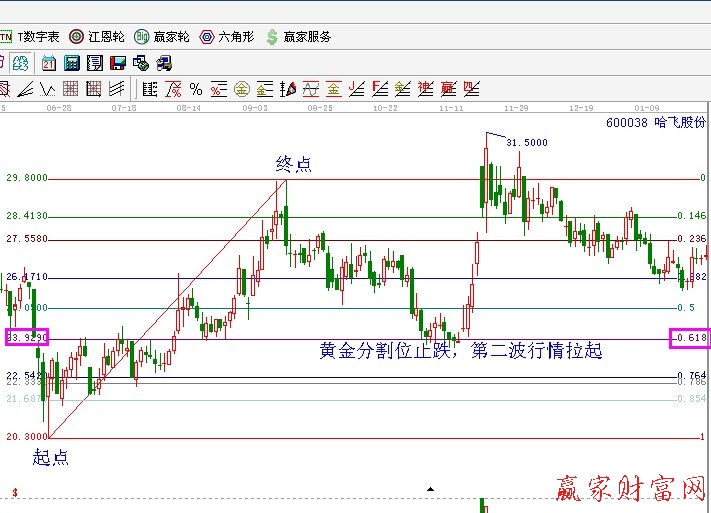Select the 四 fan lines tool
Image resolution: width=711 pixels, height=513 pixels.
[x=471, y=89]
